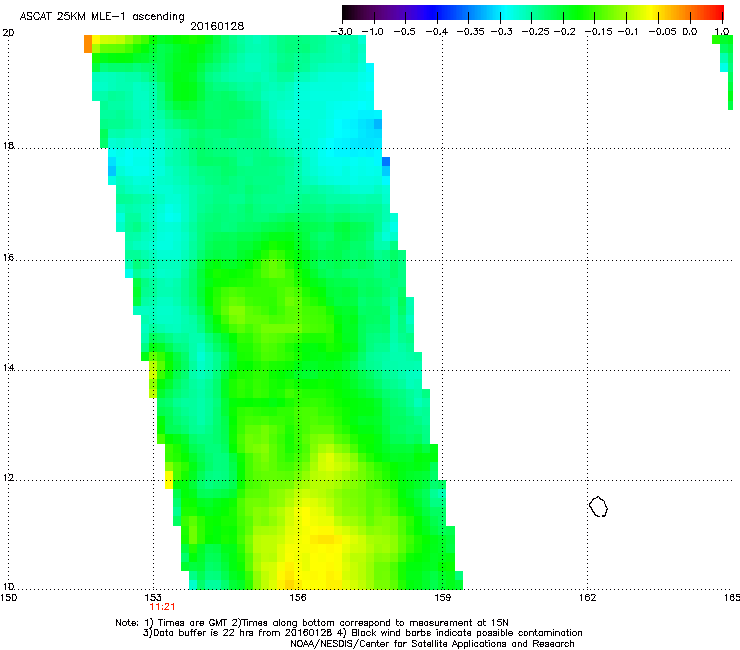Click the colorbar tick label -0.3
740x650 pixels.
502,32
